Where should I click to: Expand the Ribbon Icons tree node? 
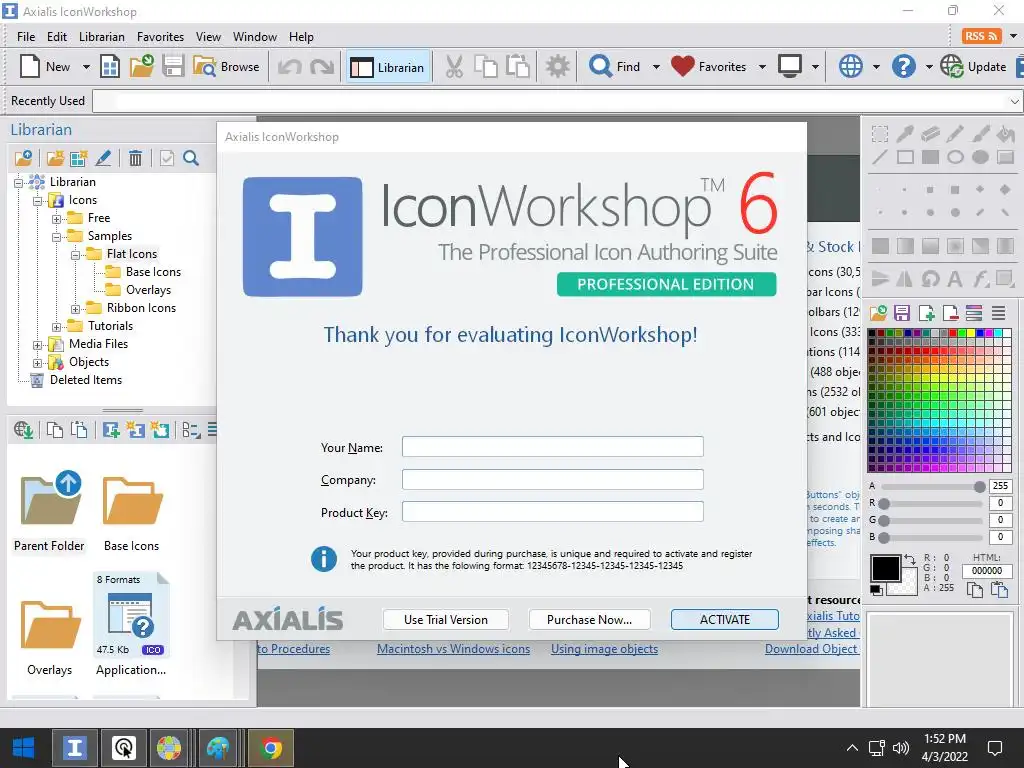coord(76,309)
